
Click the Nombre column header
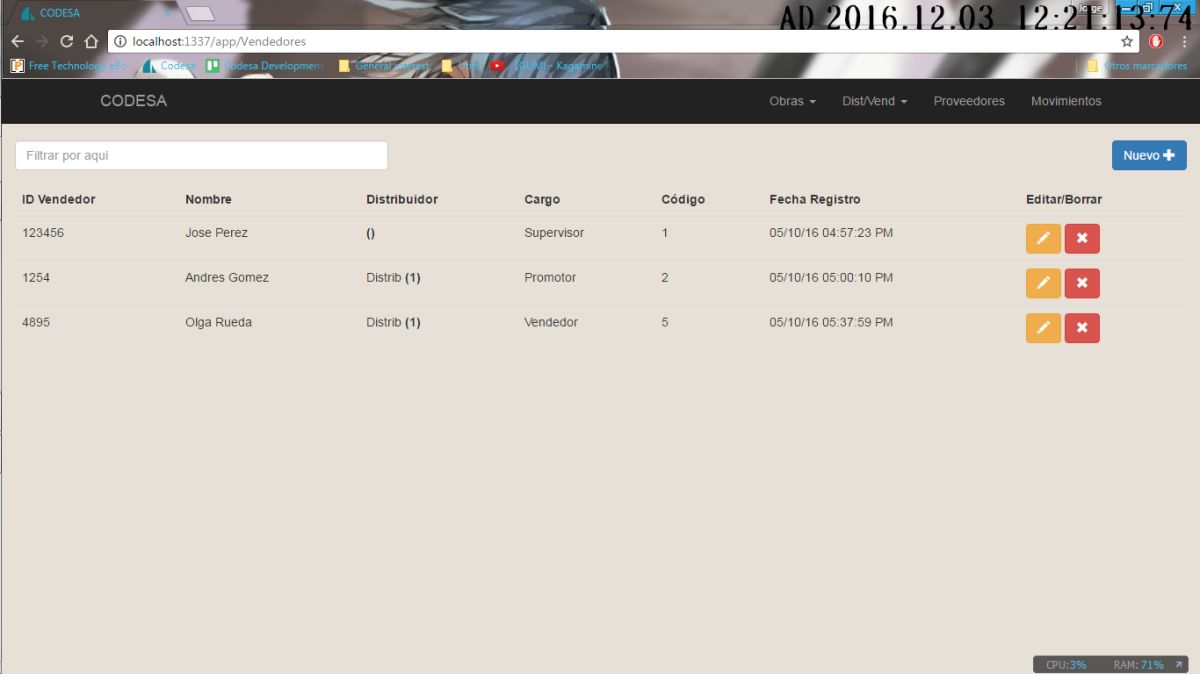pyautogui.click(x=208, y=199)
